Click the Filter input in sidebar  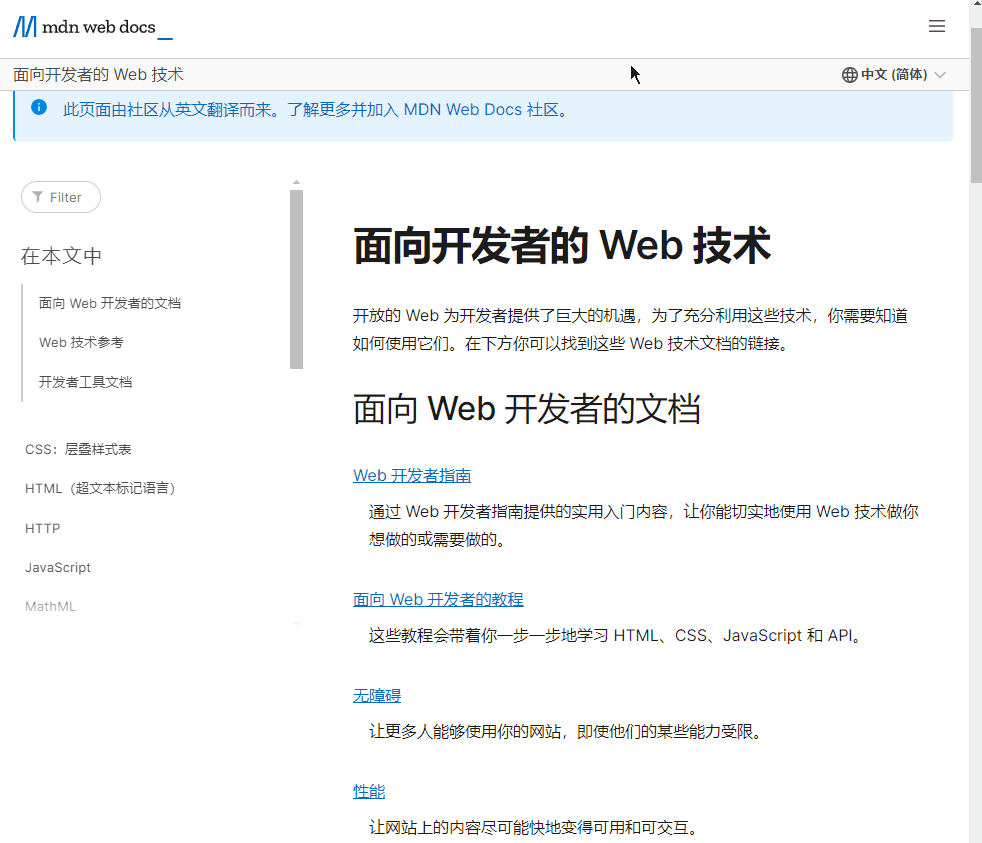[x=61, y=197]
